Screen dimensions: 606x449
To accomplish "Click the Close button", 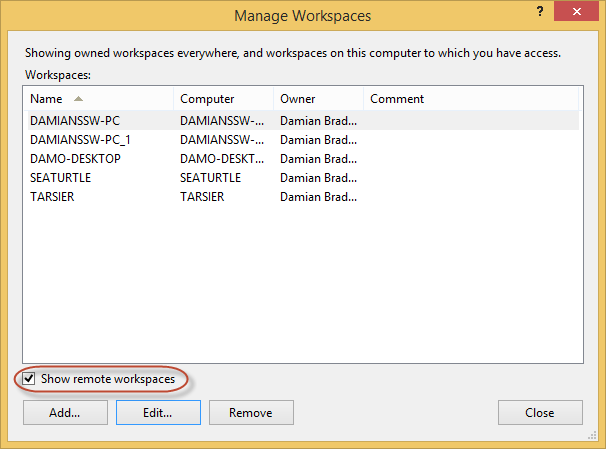I will click(x=540, y=413).
